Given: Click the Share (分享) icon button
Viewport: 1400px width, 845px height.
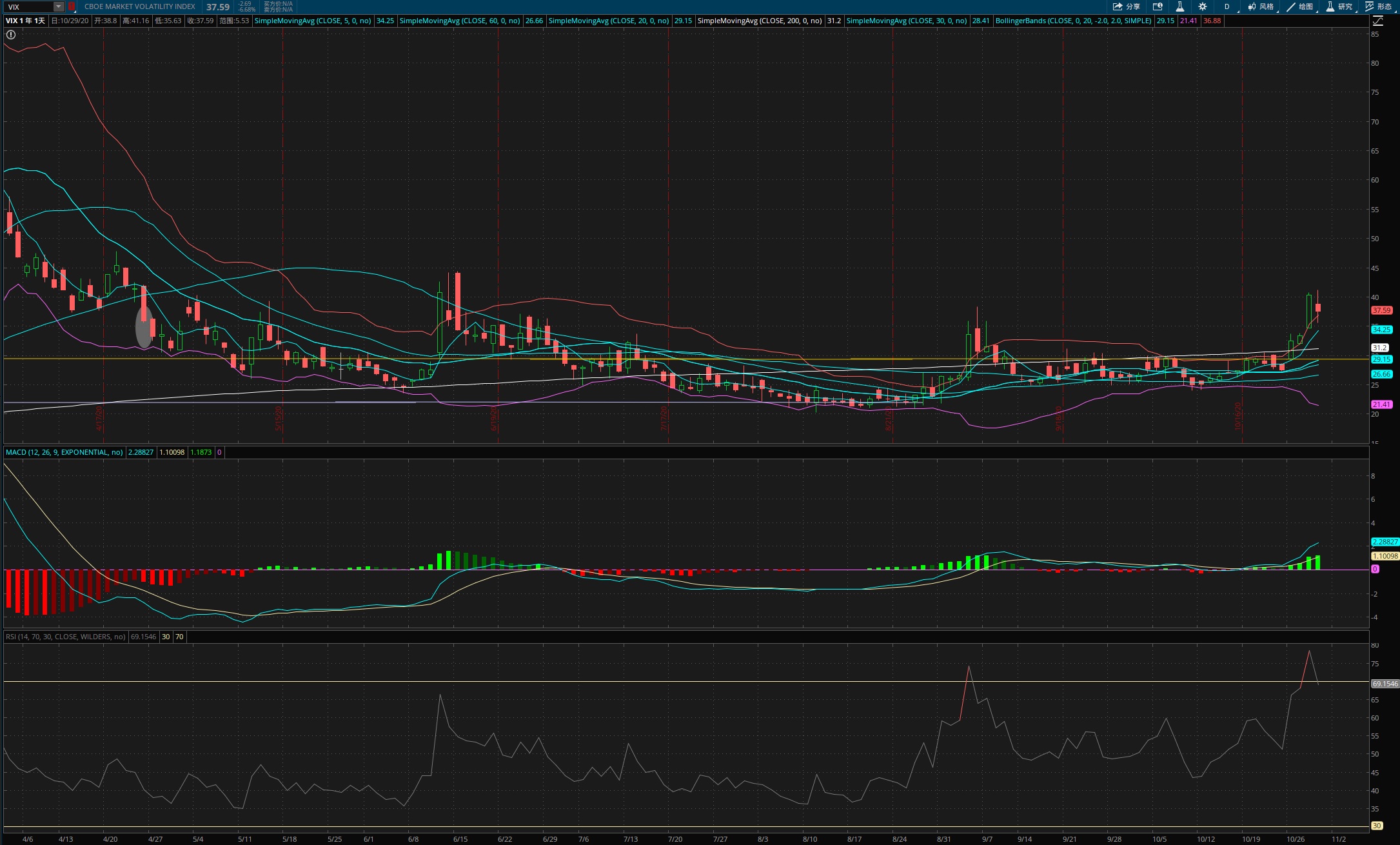Looking at the screenshot, I should (x=1127, y=6).
